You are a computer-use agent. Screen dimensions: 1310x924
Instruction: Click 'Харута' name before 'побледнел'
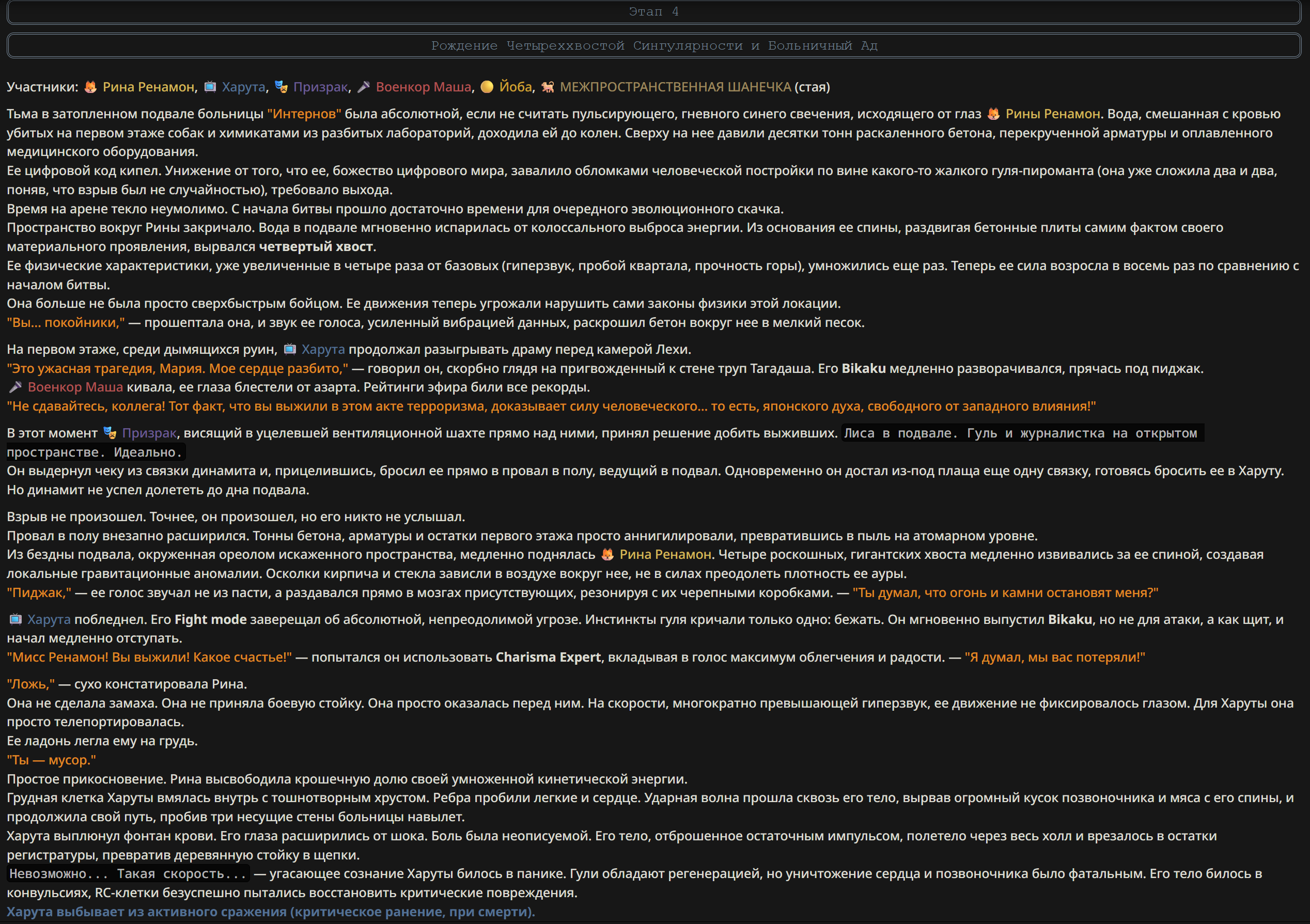click(49, 619)
